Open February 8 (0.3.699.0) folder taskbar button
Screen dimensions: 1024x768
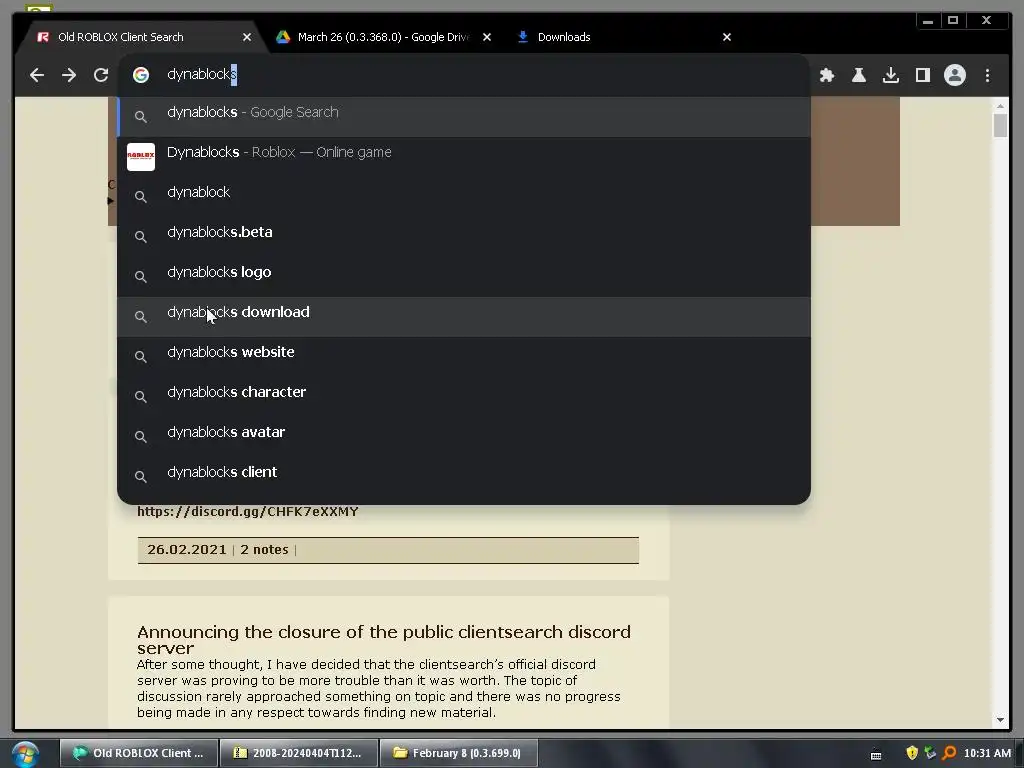coord(458,753)
